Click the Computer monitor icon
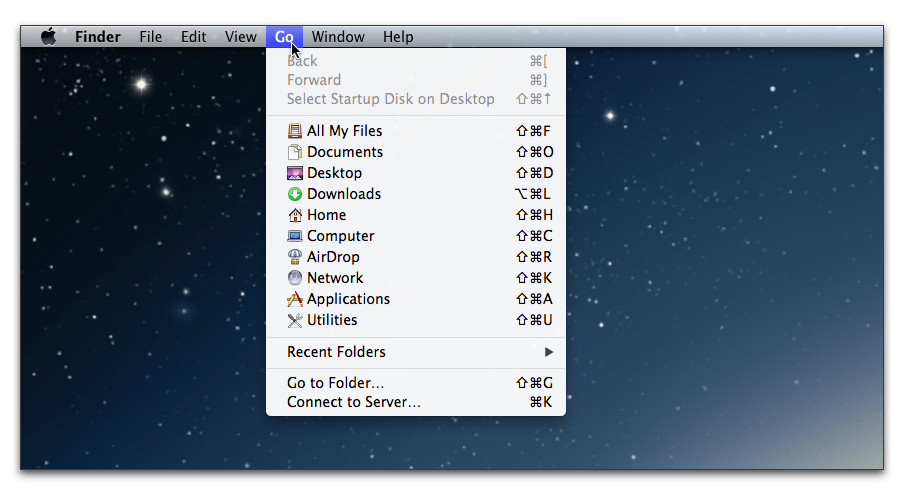The height and width of the screenshot is (494, 904). pyautogui.click(x=294, y=236)
